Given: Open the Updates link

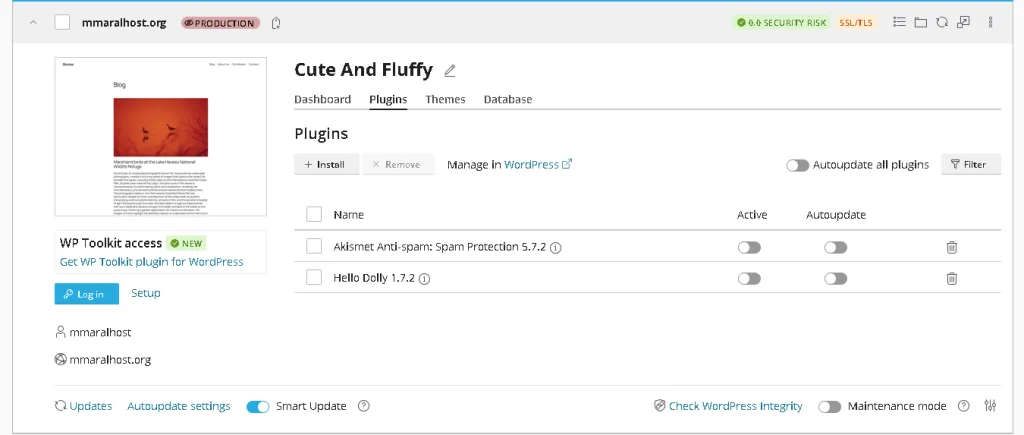Looking at the screenshot, I should point(84,406).
